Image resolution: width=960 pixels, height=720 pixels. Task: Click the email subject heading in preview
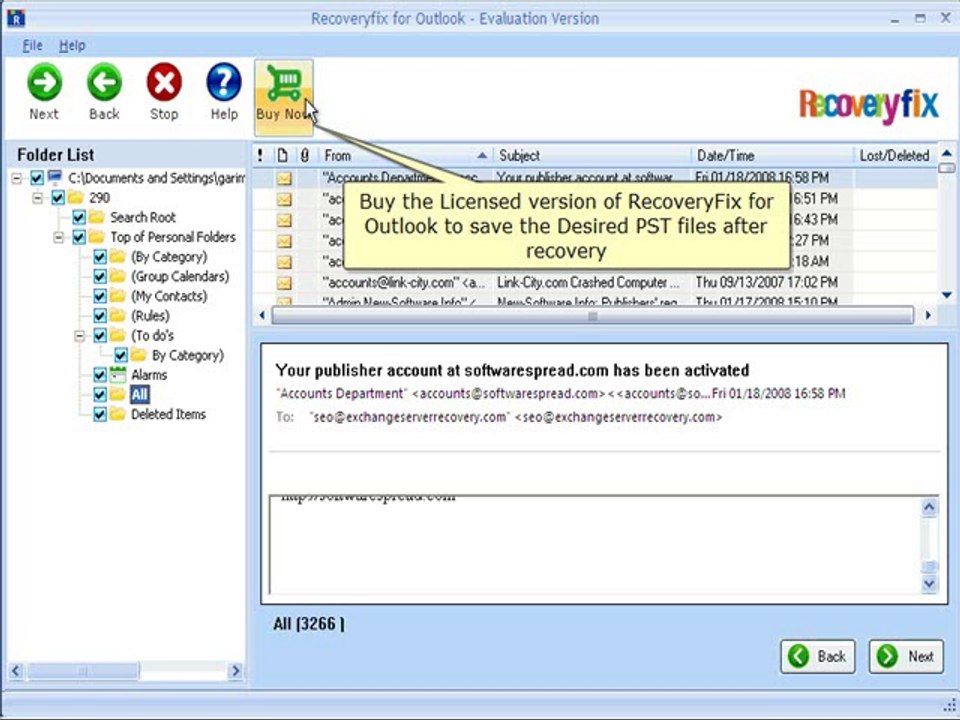tap(512, 370)
